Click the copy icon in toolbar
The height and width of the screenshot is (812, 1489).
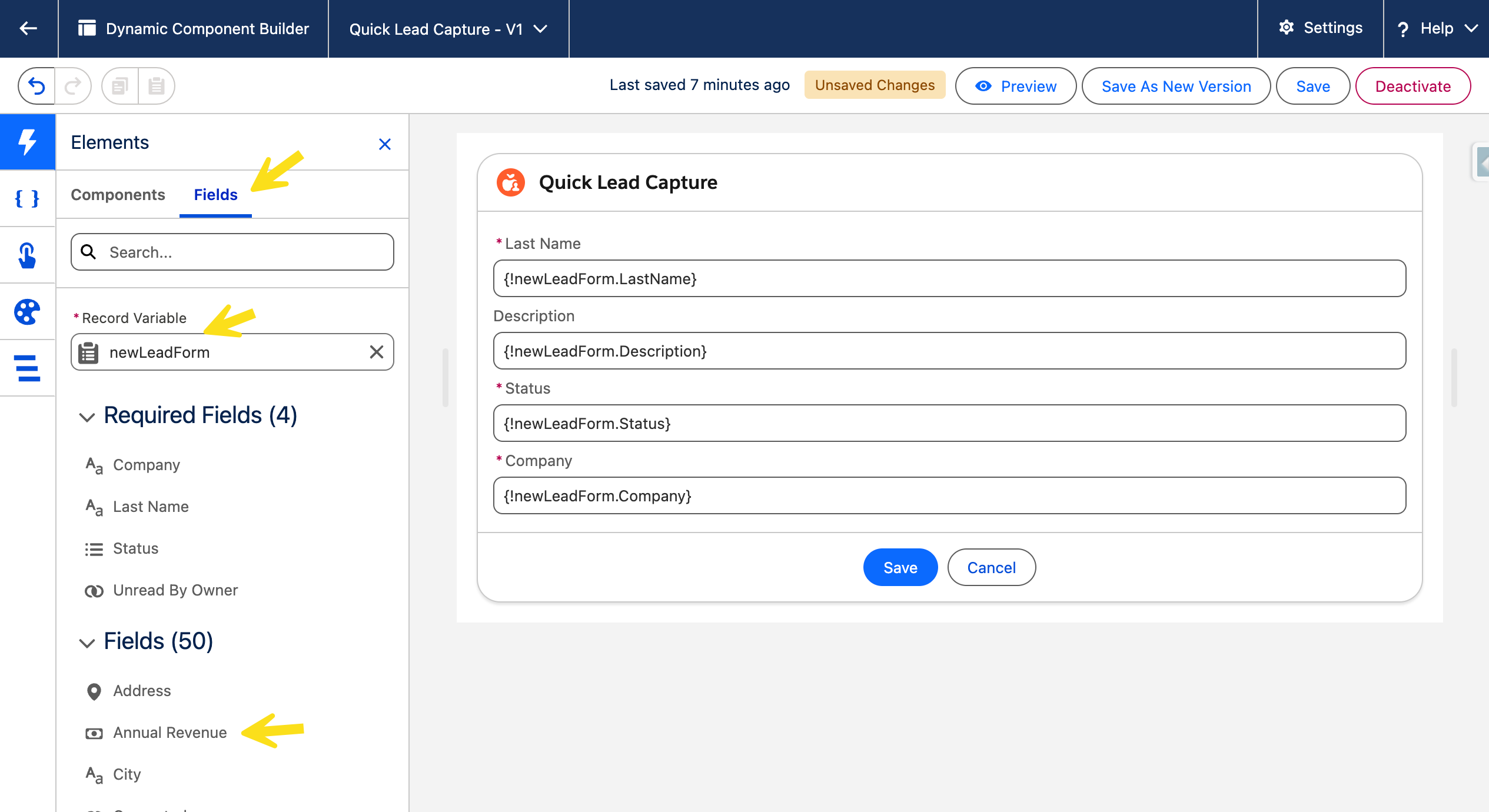(x=120, y=86)
